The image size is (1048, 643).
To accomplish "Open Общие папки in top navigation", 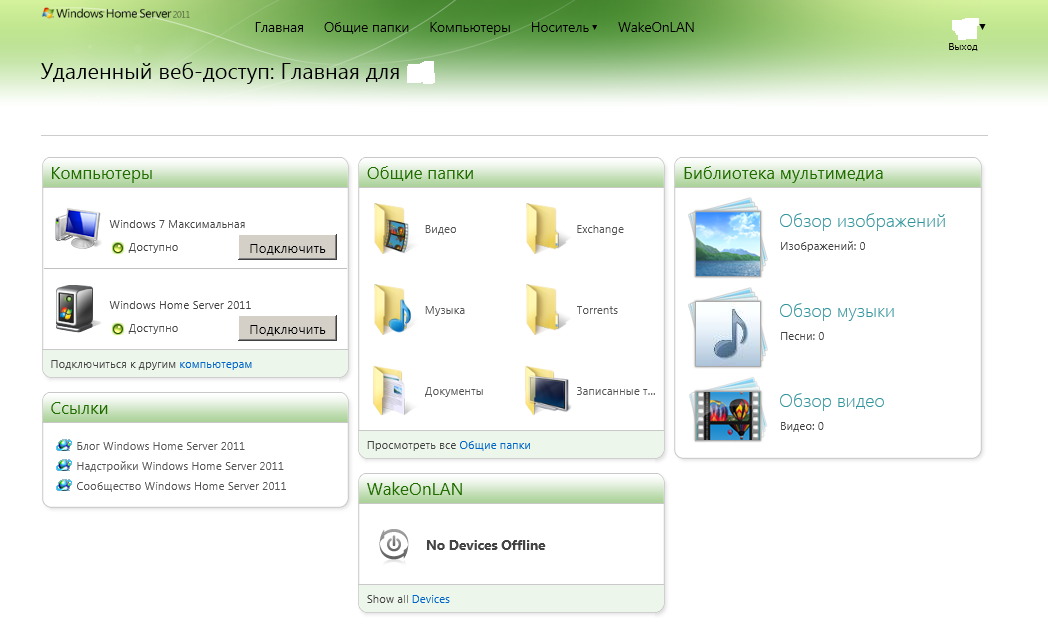I will [x=366, y=27].
